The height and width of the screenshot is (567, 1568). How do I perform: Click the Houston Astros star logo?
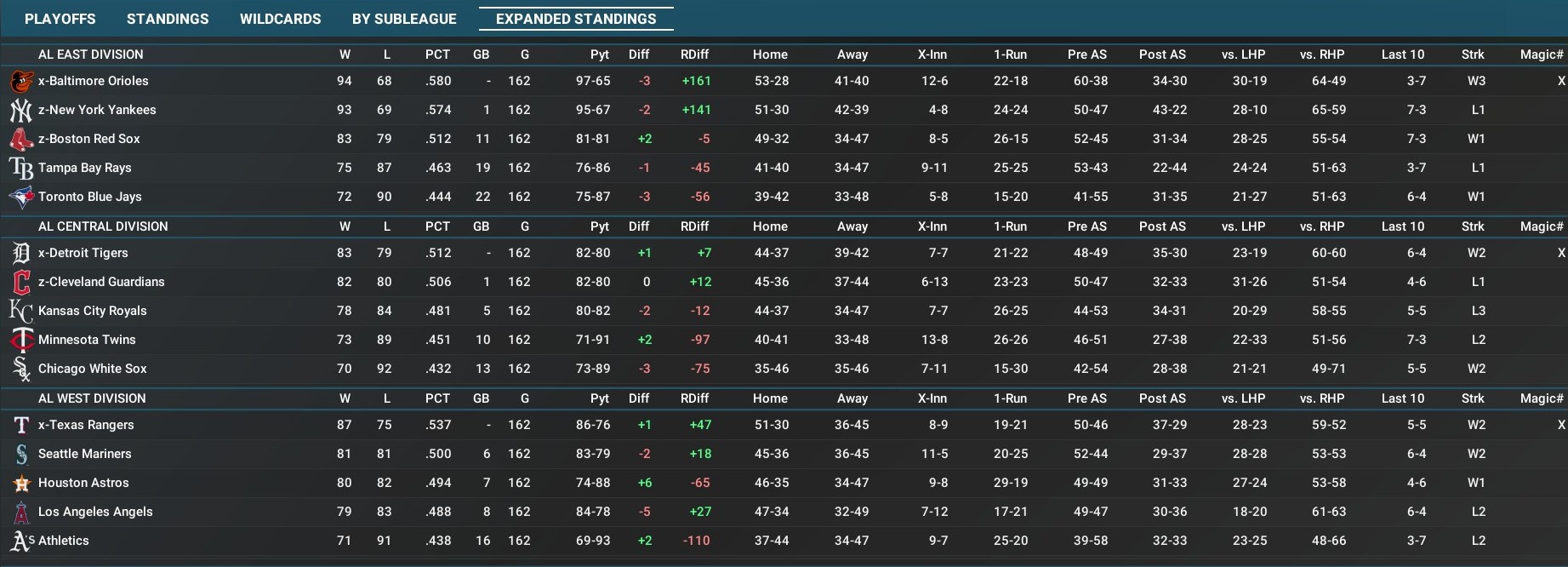click(x=21, y=484)
